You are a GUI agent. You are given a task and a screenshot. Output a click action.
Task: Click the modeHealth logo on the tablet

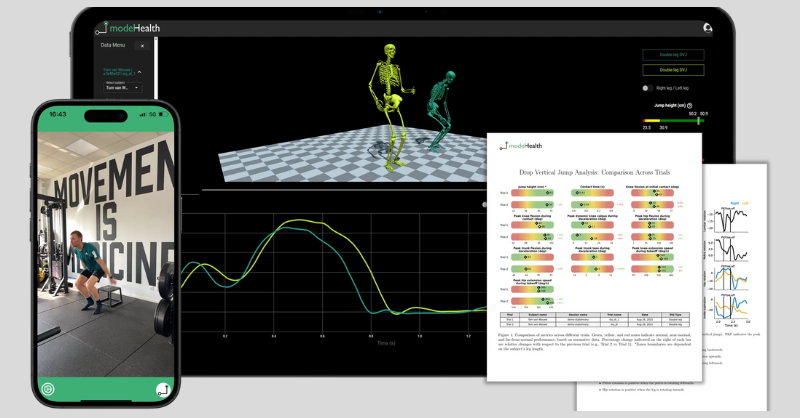point(128,28)
